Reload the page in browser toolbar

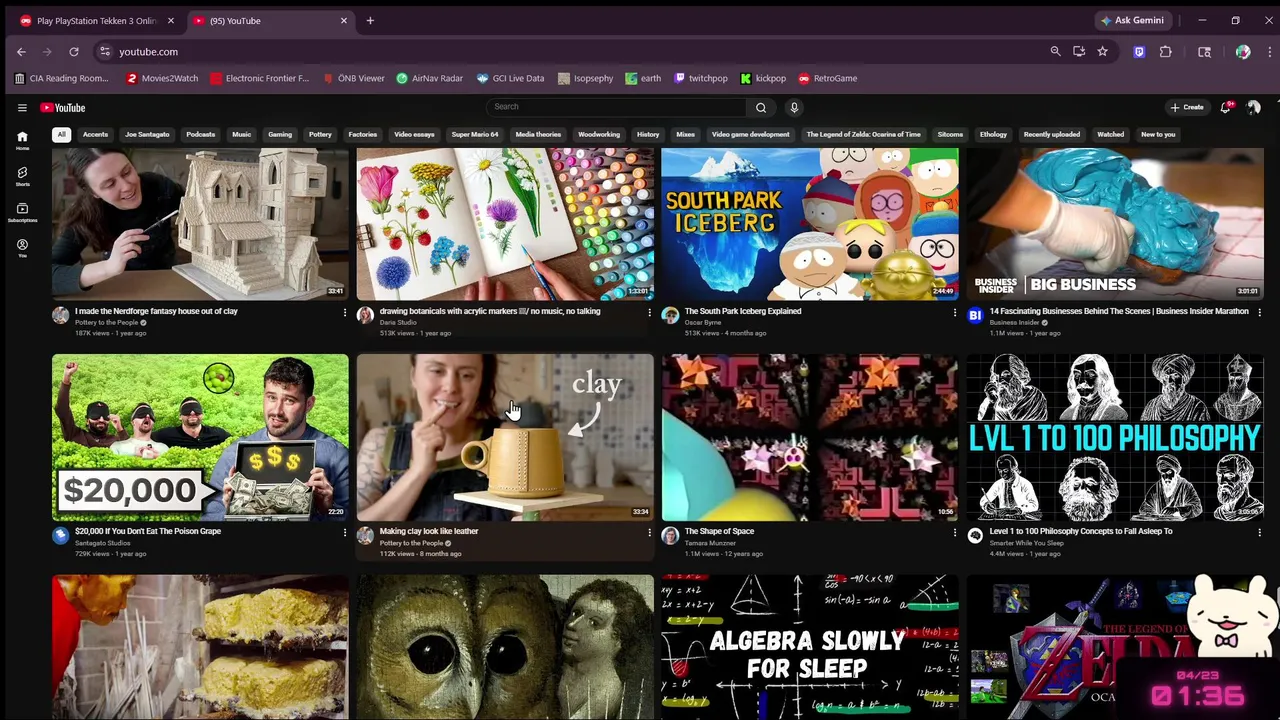(74, 52)
